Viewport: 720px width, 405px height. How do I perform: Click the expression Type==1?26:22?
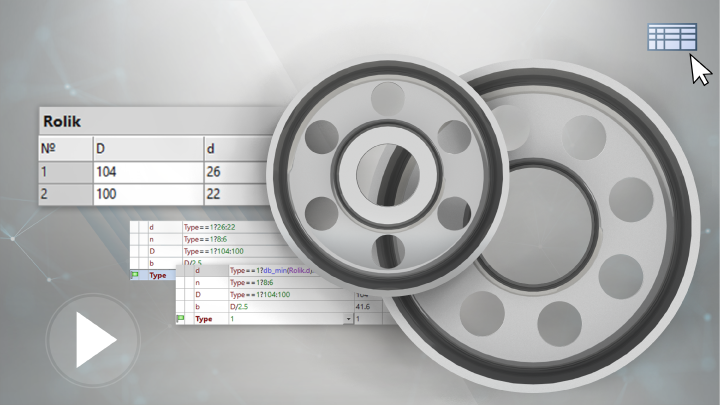(x=215, y=227)
